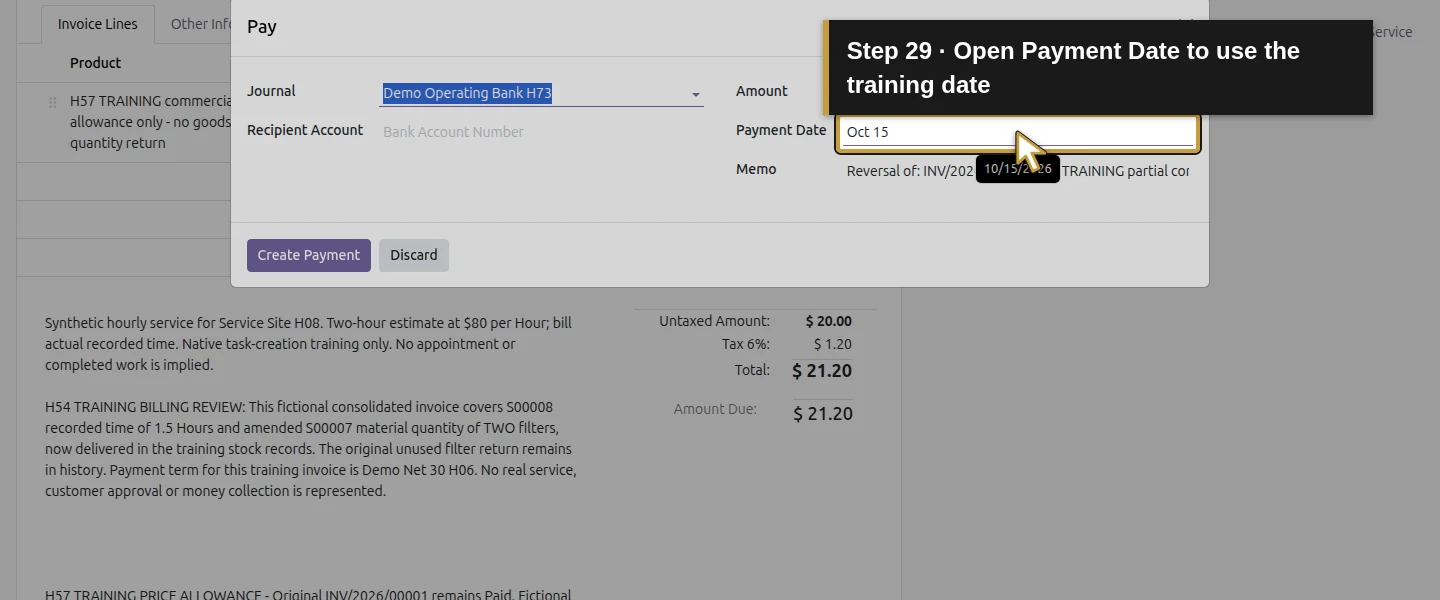Click the Amount label in Pay dialog
The image size is (1440, 600).
[762, 91]
